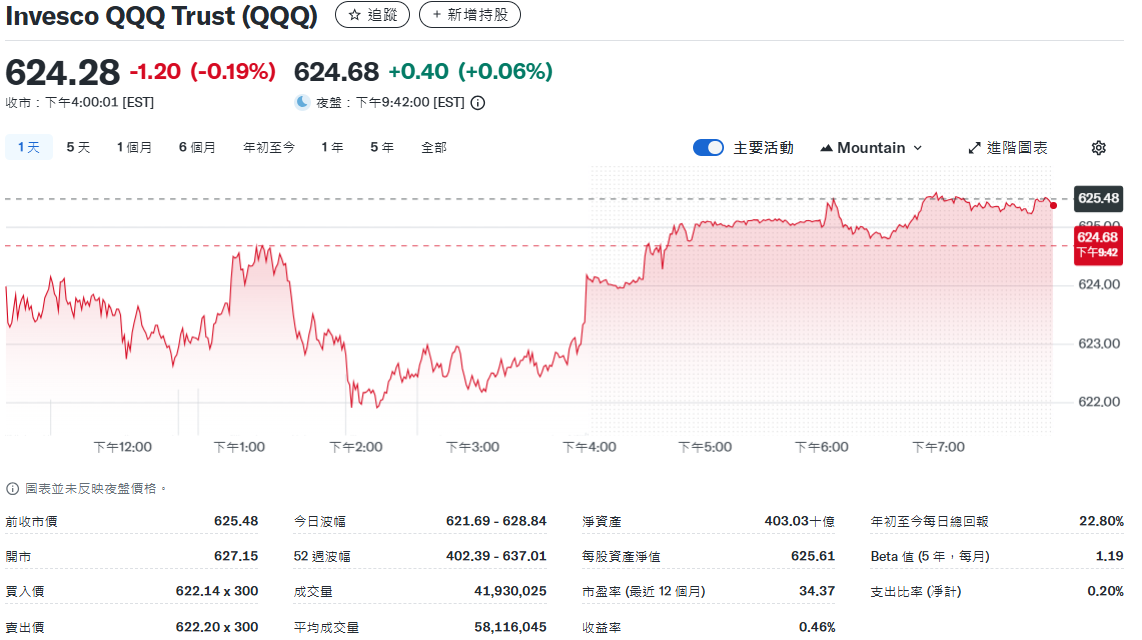The width and height of the screenshot is (1142, 640).
Task: Click the plus icon on 新增持股
Action: pos(437,14)
